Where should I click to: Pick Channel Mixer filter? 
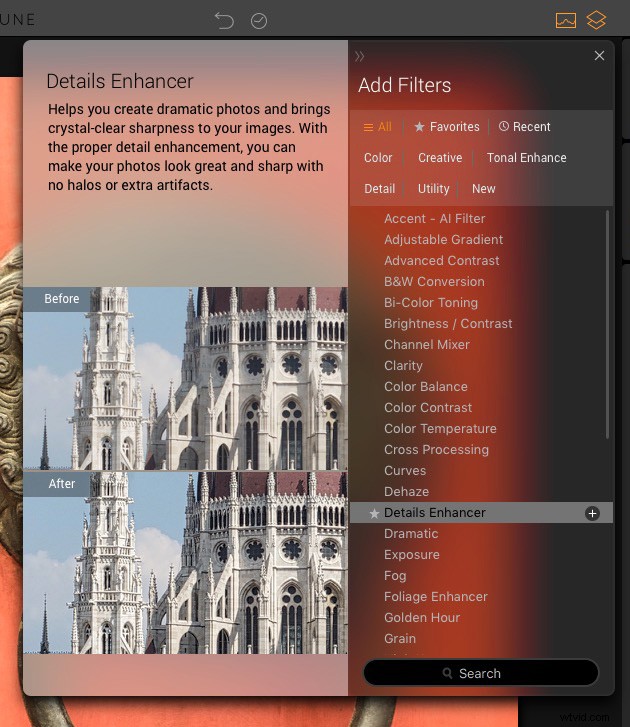coord(426,345)
